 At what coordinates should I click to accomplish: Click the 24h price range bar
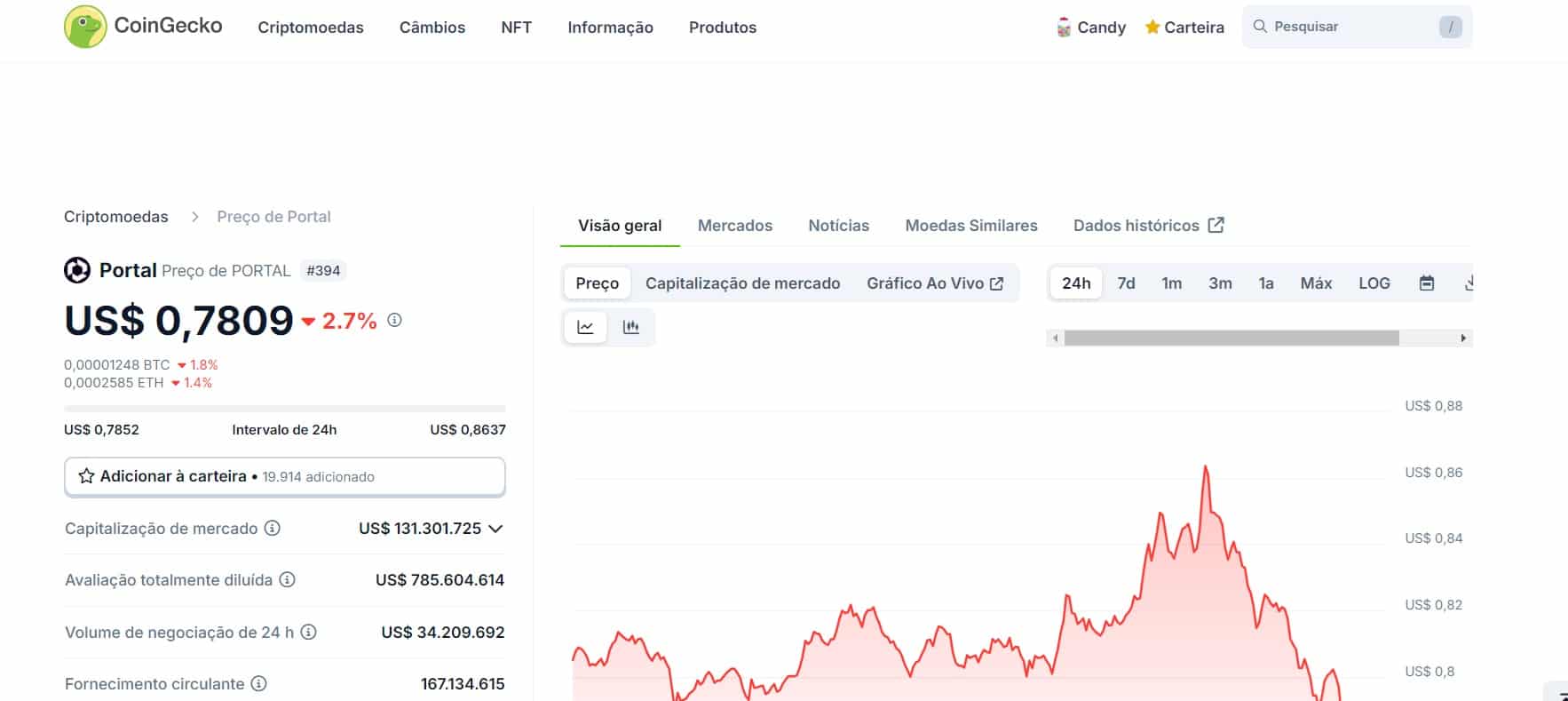pos(285,409)
